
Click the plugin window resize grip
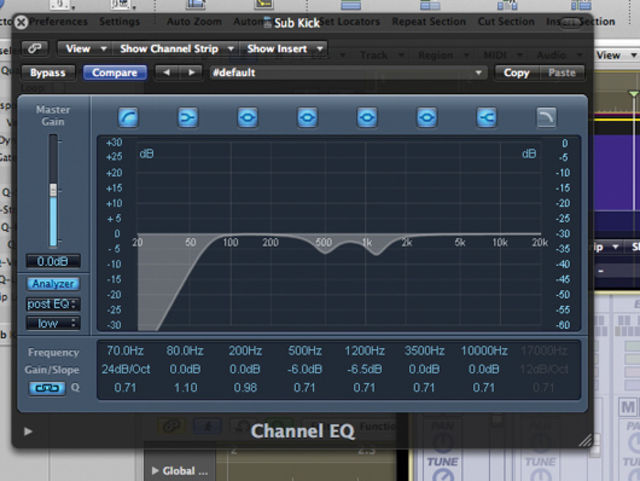[586, 440]
